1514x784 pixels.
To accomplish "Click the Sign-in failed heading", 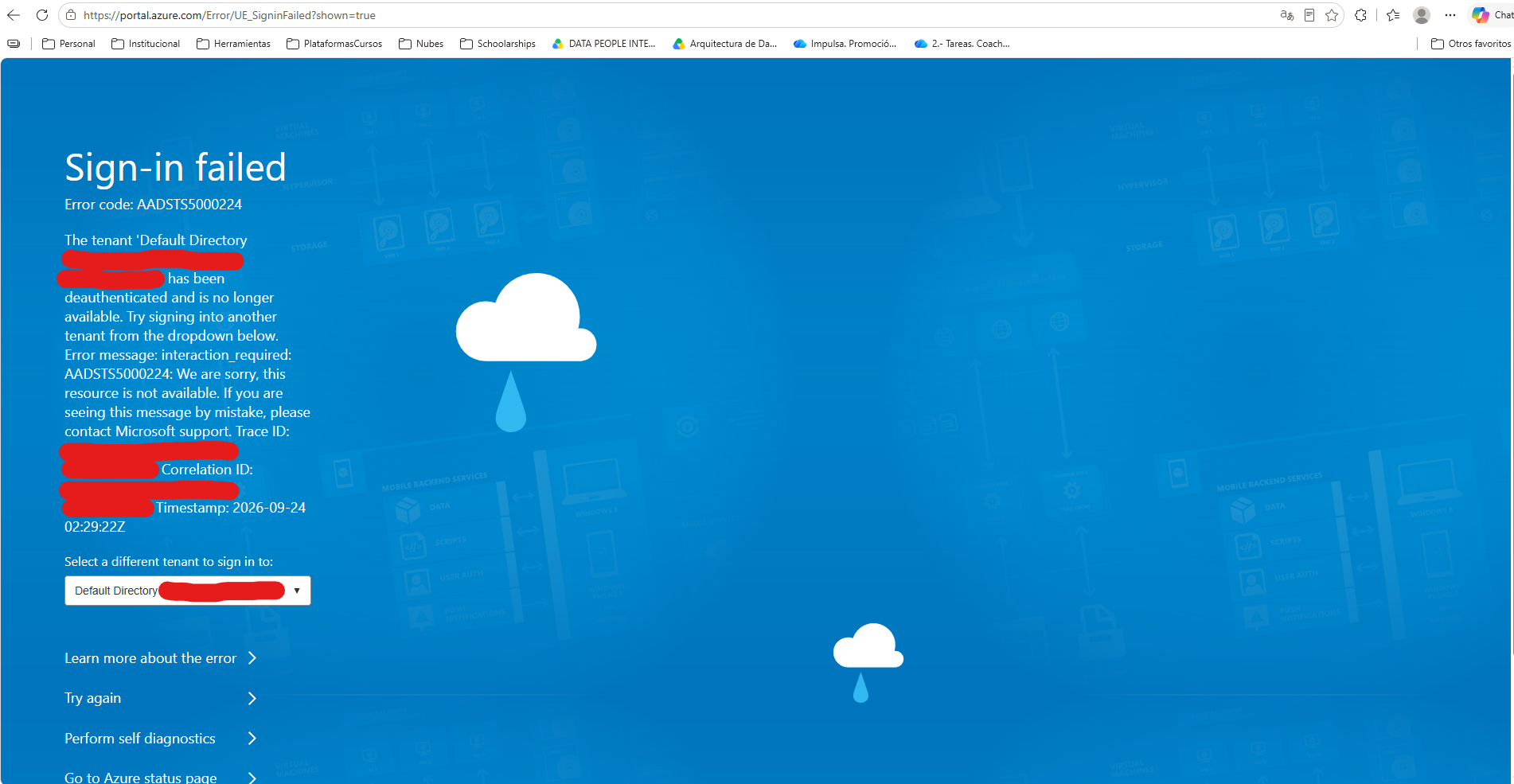I will tap(175, 168).
